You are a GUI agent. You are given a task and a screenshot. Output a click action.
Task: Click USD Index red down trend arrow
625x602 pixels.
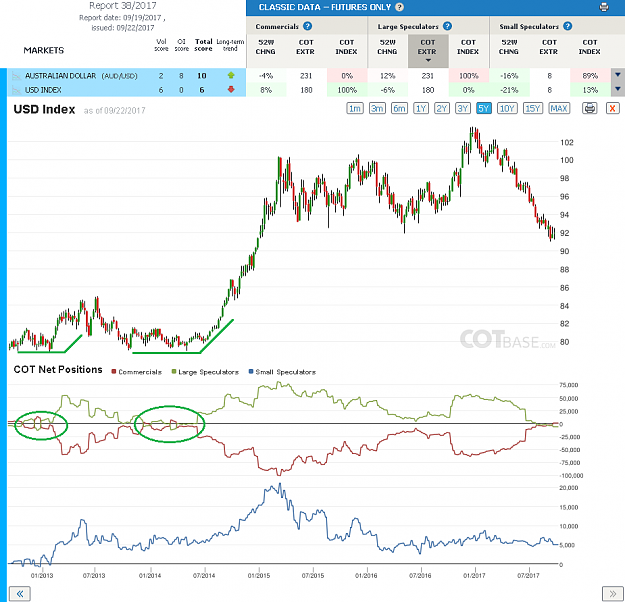click(231, 90)
